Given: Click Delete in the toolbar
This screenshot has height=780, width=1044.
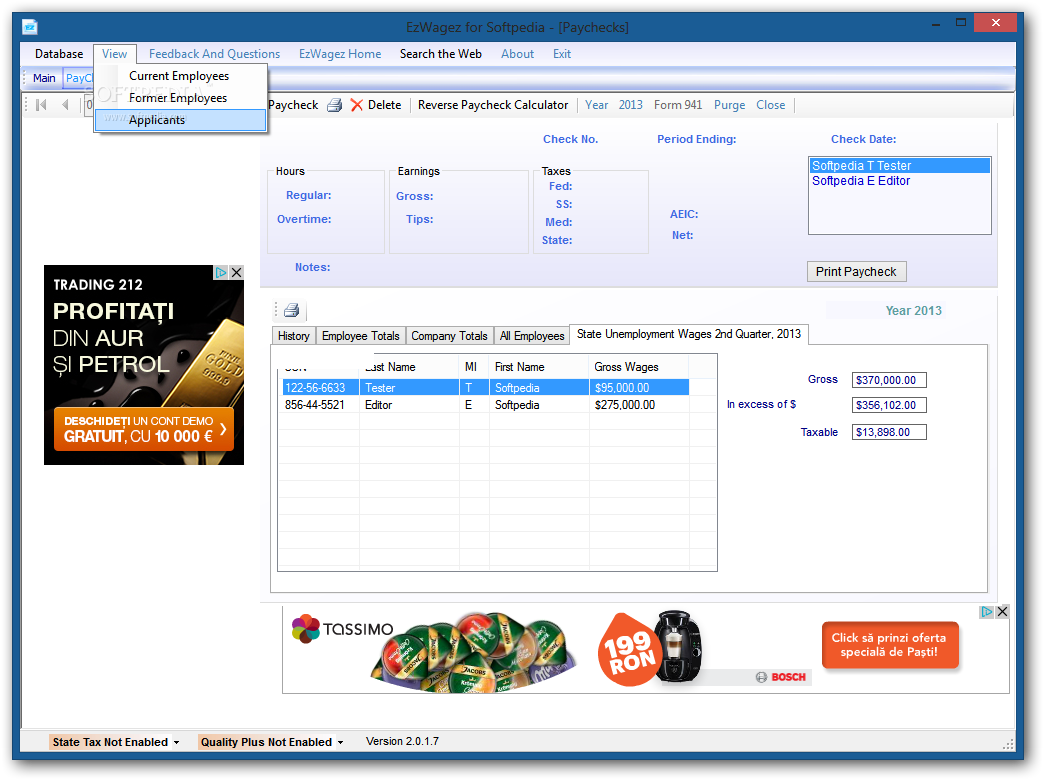Looking at the screenshot, I should pyautogui.click(x=384, y=105).
